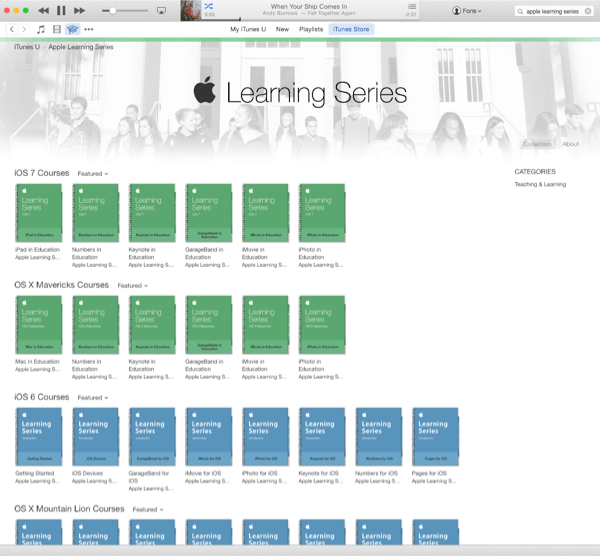Open iOS 7 Keynote in Education cover
Screen dimensions: 600x556
(x=152, y=213)
